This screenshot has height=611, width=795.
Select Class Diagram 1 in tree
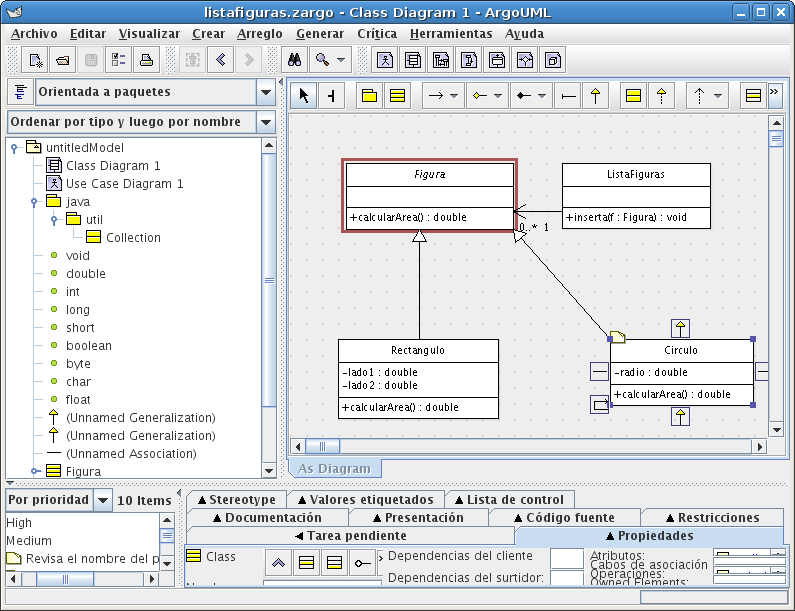coord(103,166)
